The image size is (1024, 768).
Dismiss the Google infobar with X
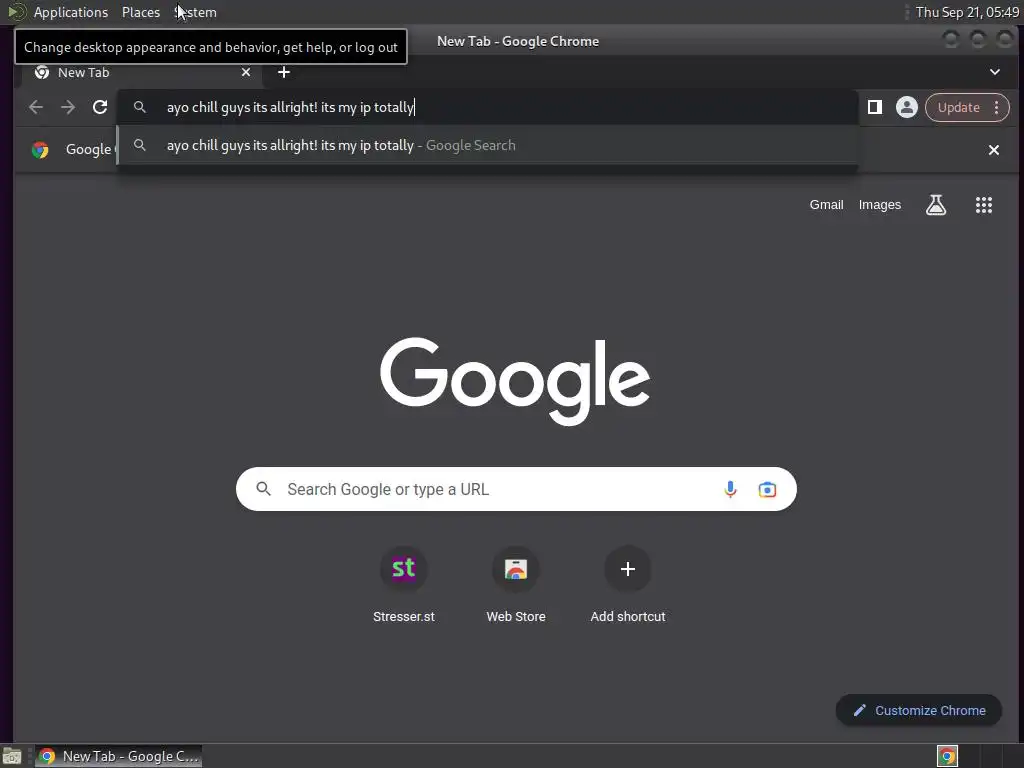click(994, 150)
